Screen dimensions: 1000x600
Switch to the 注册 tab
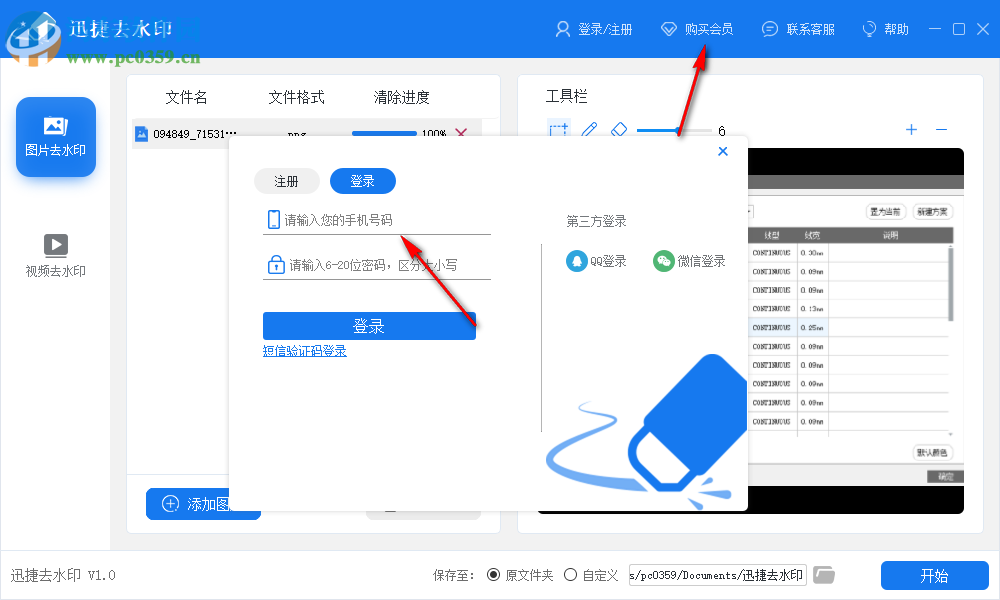[287, 181]
